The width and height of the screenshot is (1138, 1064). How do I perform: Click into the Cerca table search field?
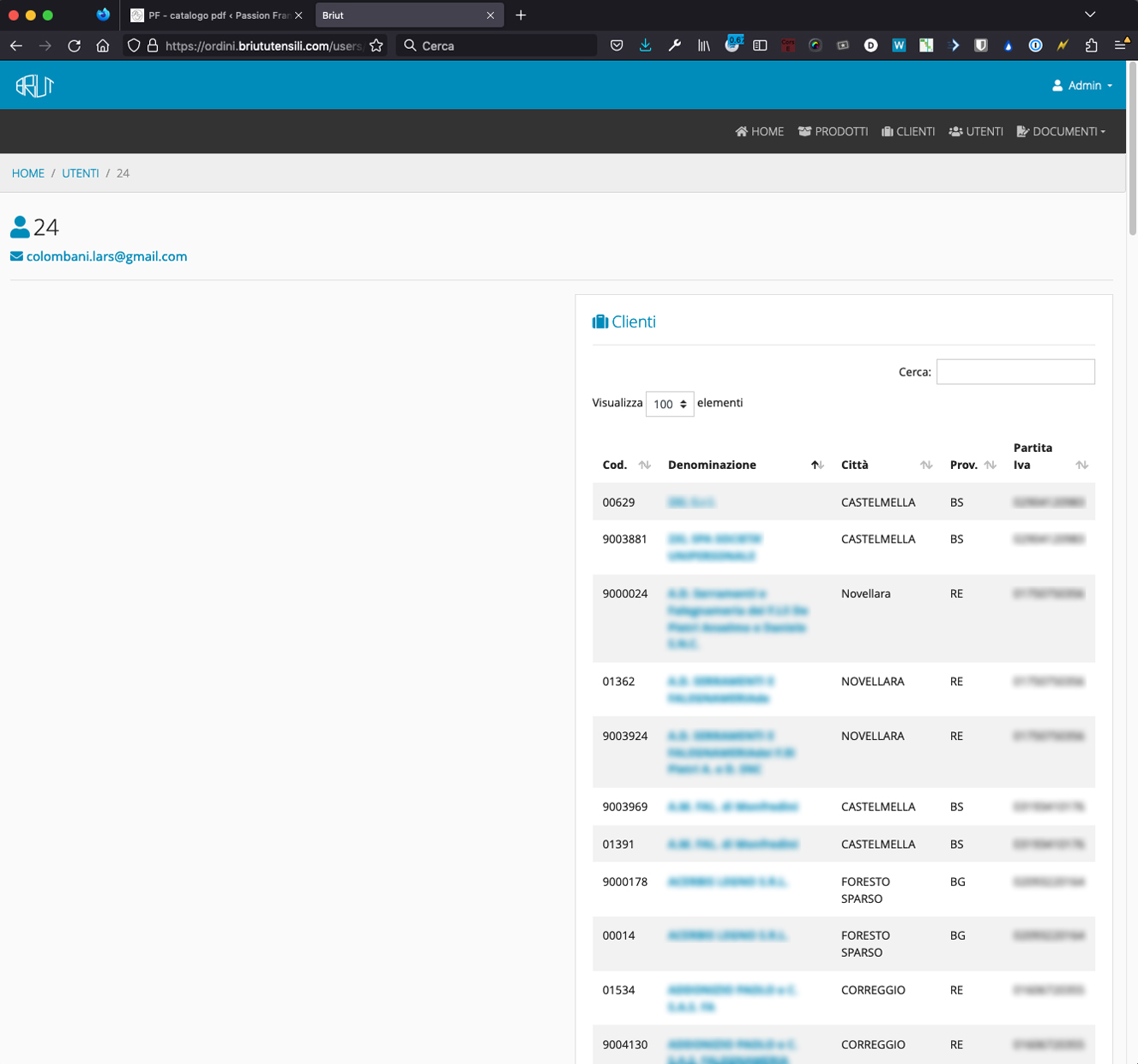point(1015,372)
